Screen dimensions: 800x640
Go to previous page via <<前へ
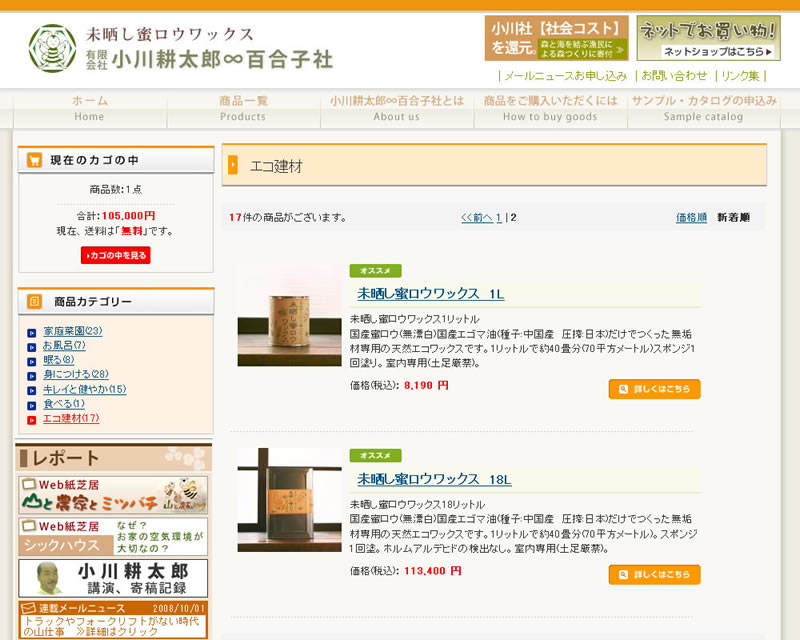476,217
